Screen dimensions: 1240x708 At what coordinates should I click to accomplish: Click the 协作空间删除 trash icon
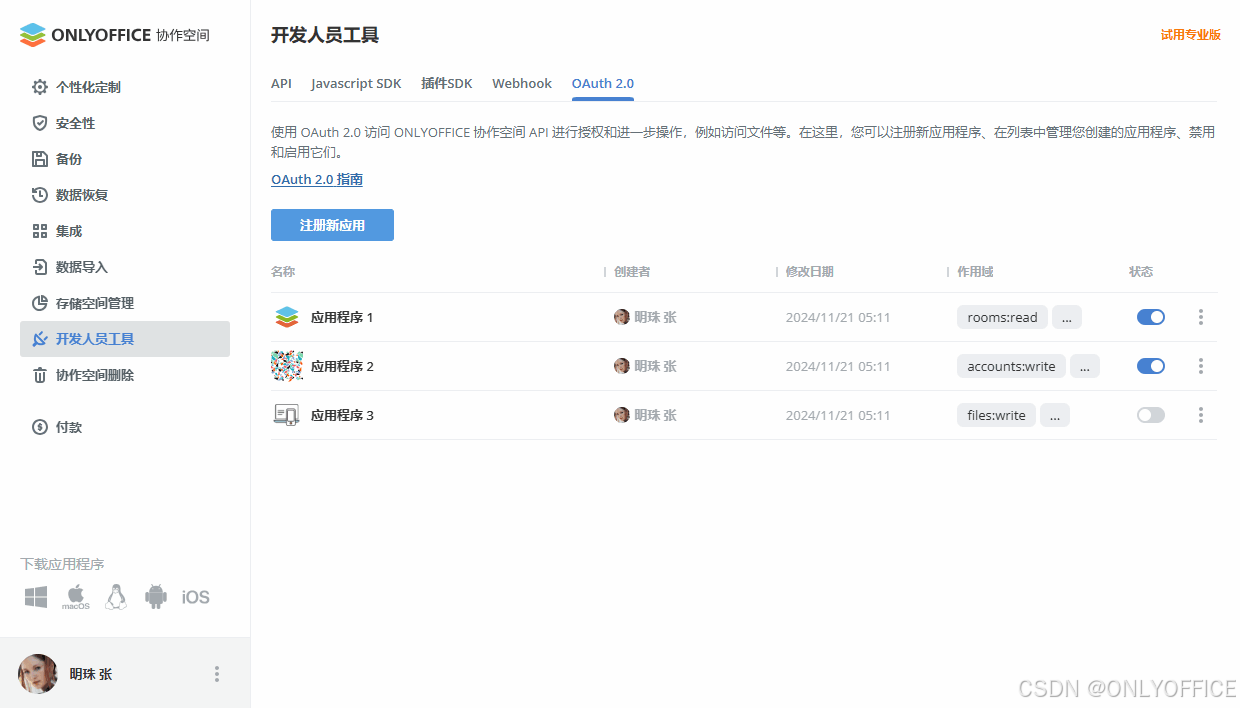coord(40,375)
